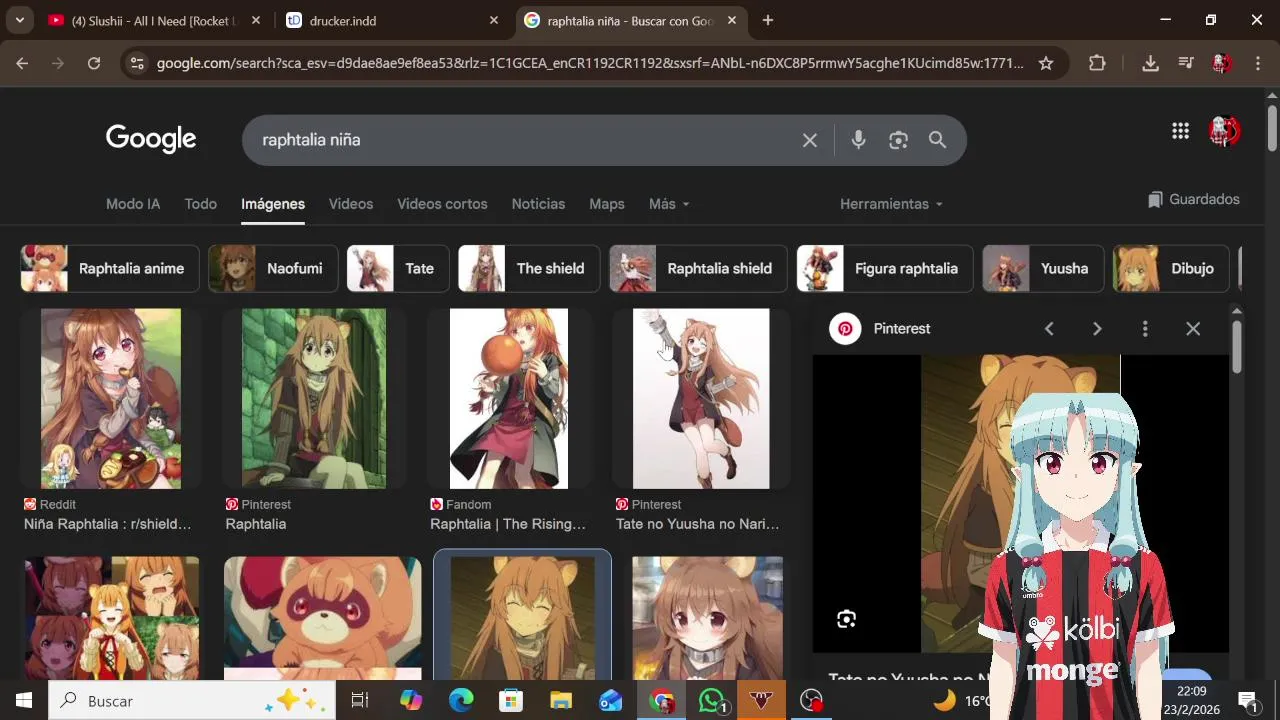Open the Chrome downloads panel
Image resolution: width=1280 pixels, height=720 pixels.
(x=1150, y=63)
